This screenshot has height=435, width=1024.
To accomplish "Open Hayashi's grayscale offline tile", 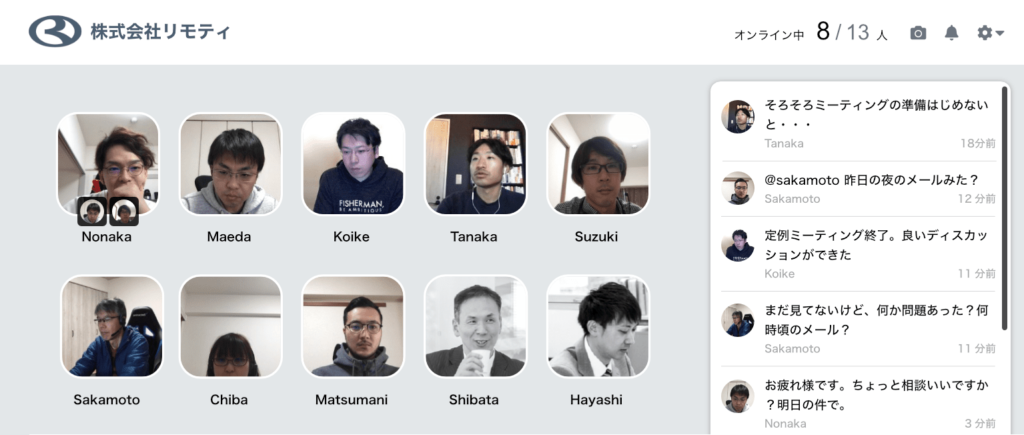I will [x=598, y=326].
